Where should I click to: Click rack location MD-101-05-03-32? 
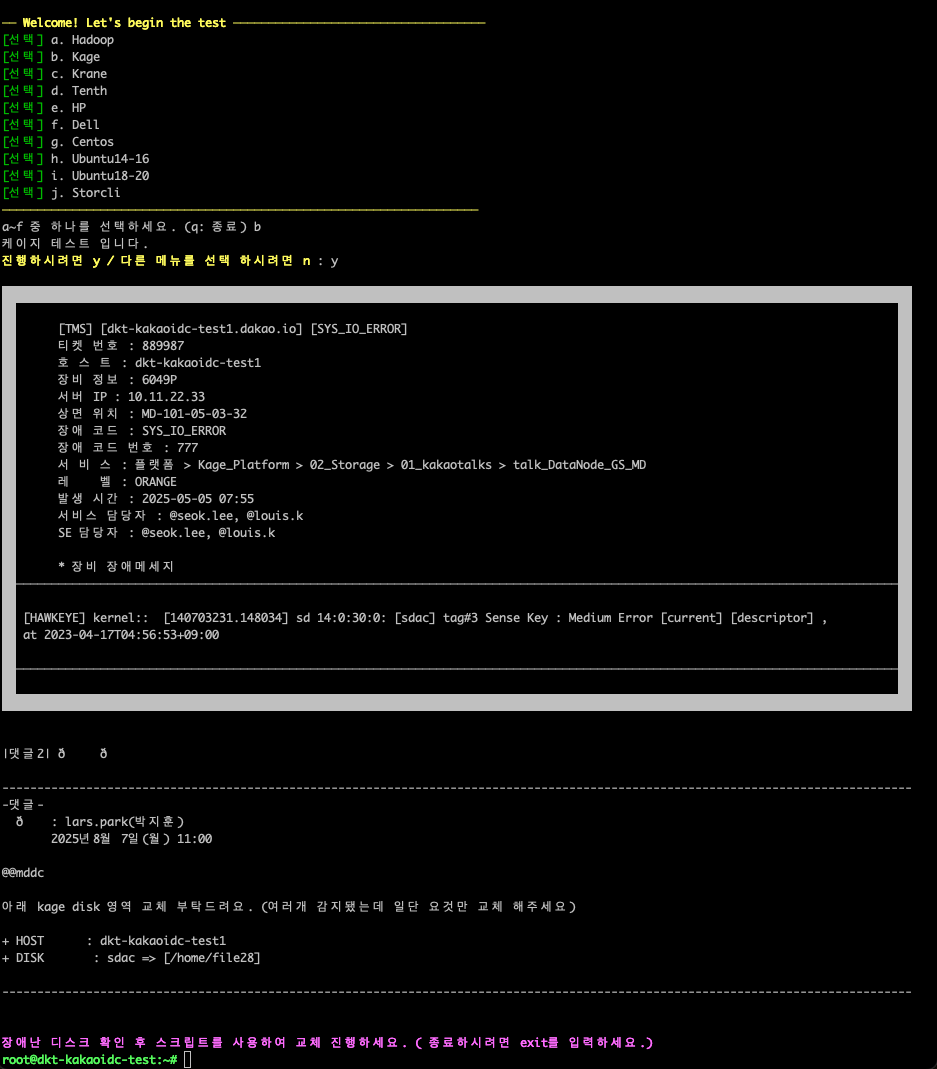point(194,414)
